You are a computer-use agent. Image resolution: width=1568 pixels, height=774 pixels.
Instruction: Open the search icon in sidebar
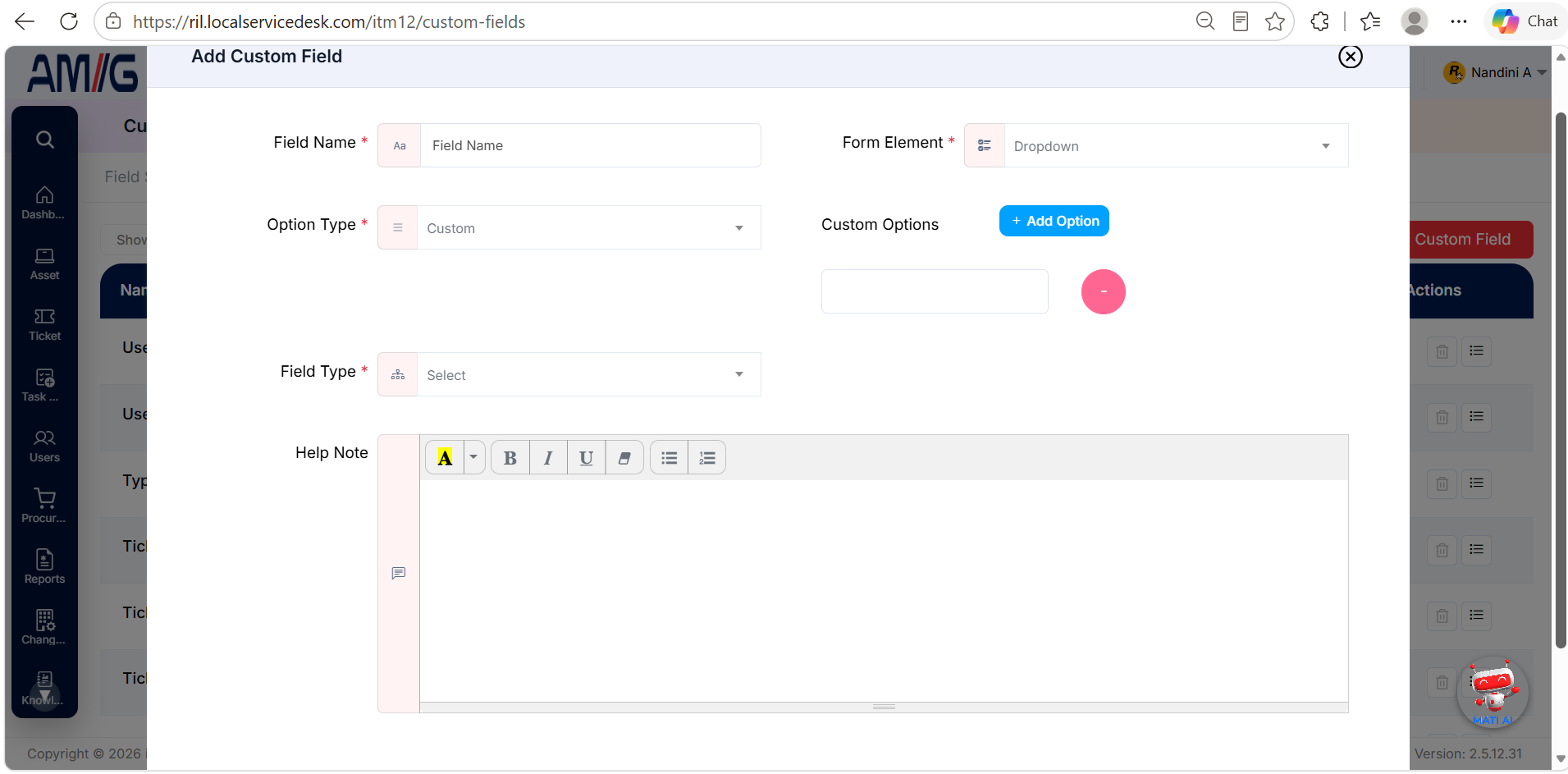(45, 140)
